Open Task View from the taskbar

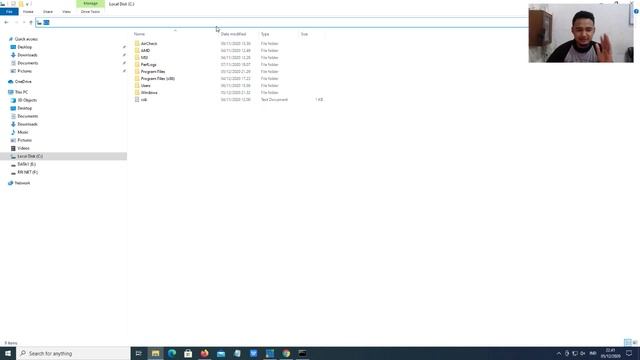click(139, 353)
